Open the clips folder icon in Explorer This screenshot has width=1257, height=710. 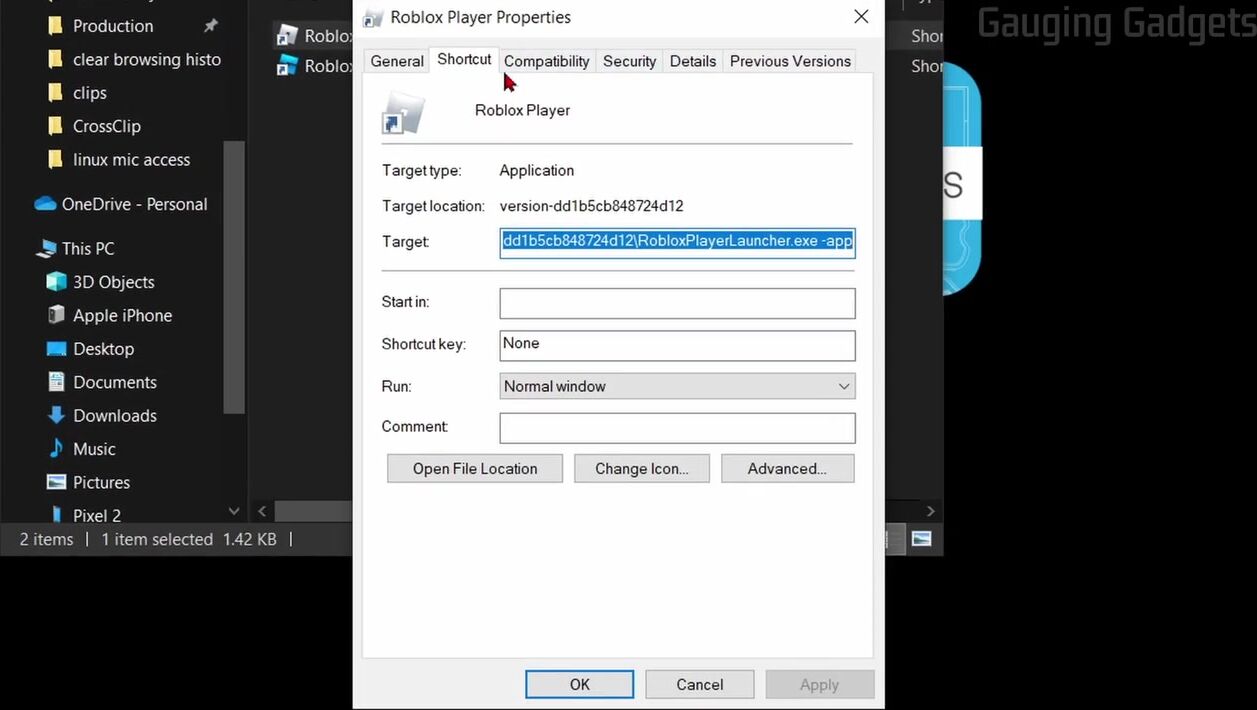[x=55, y=93]
